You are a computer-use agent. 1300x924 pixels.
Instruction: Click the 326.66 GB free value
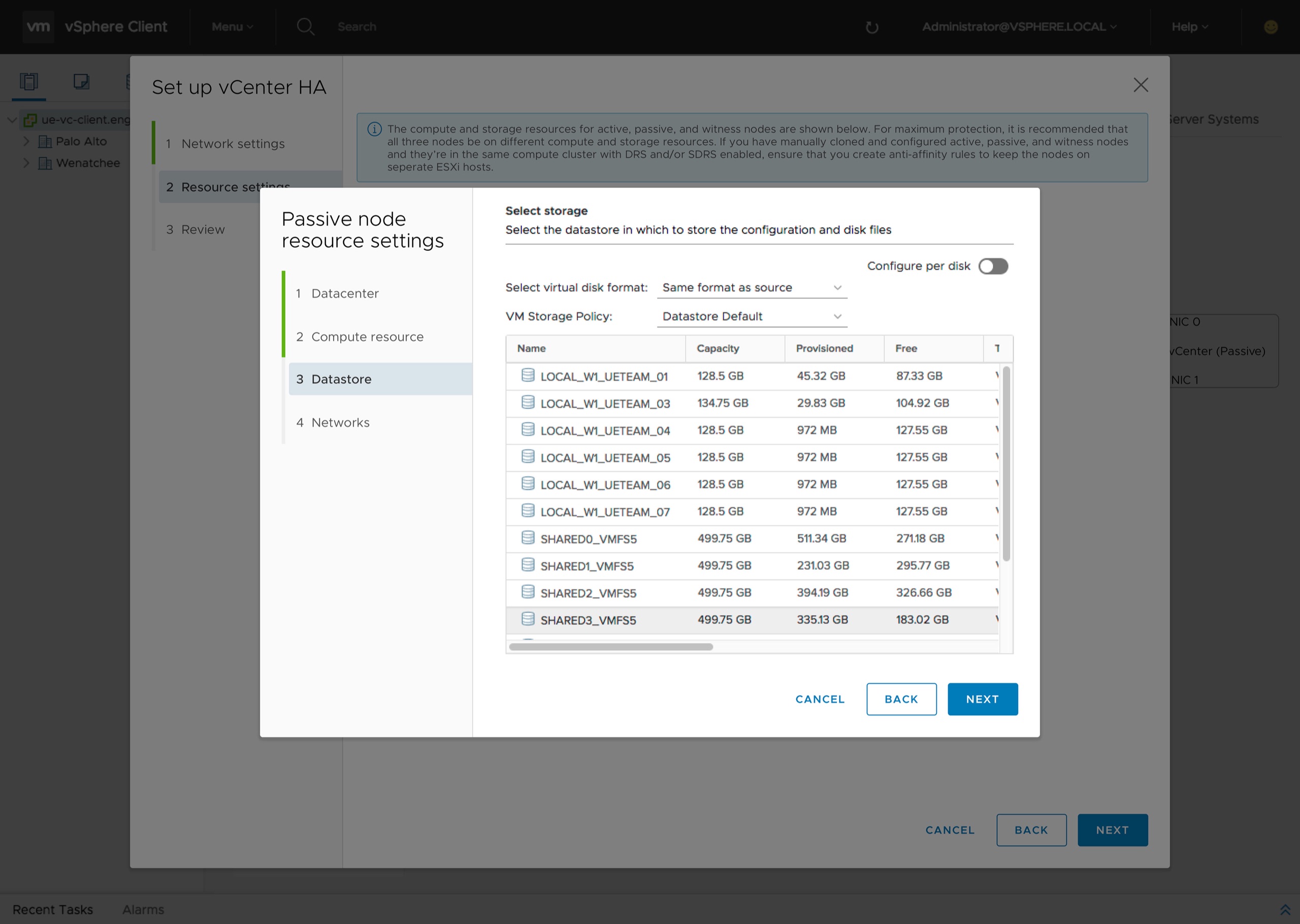923,592
